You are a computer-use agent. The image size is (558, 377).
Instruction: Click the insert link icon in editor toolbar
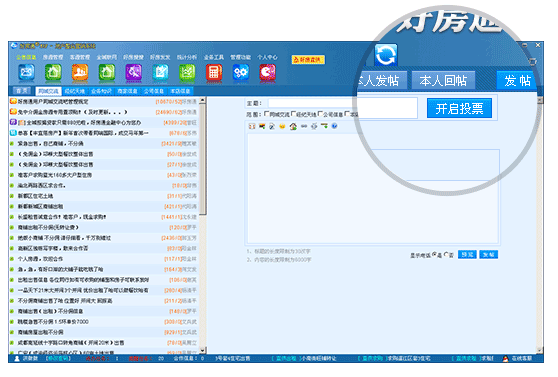pos(304,126)
